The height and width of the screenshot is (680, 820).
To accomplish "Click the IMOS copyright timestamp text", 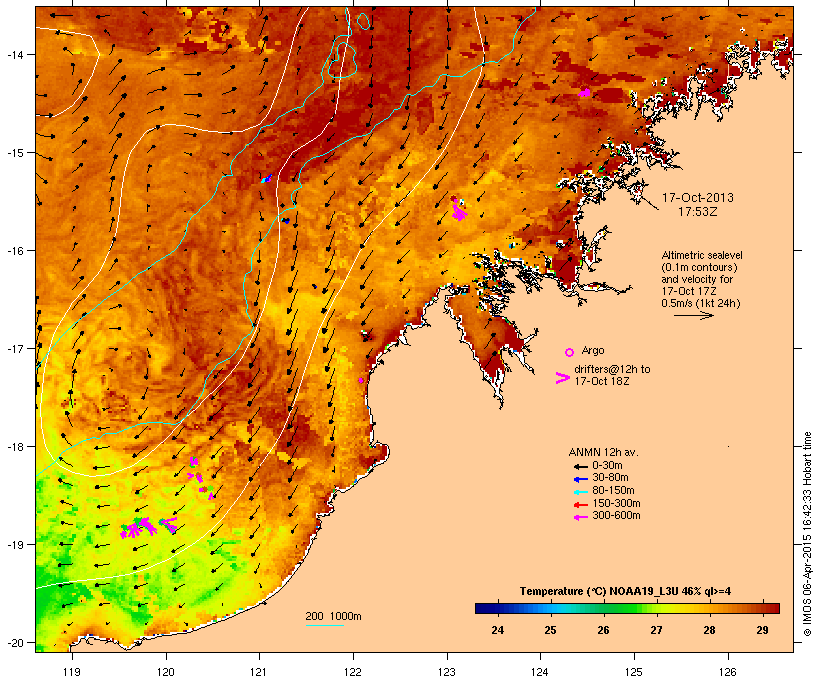I will 807,534.
